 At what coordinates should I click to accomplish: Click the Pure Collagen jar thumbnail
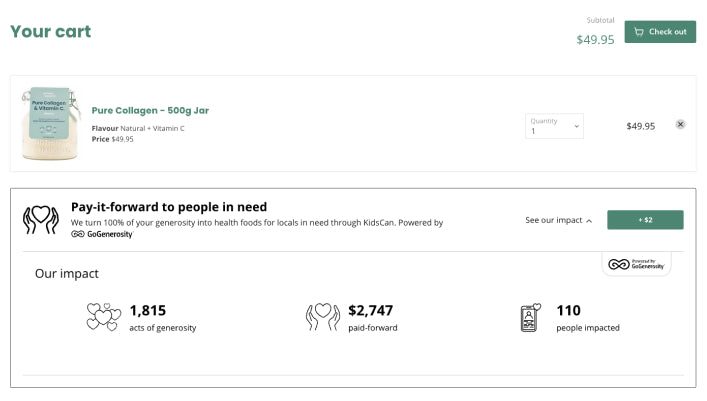point(46,124)
